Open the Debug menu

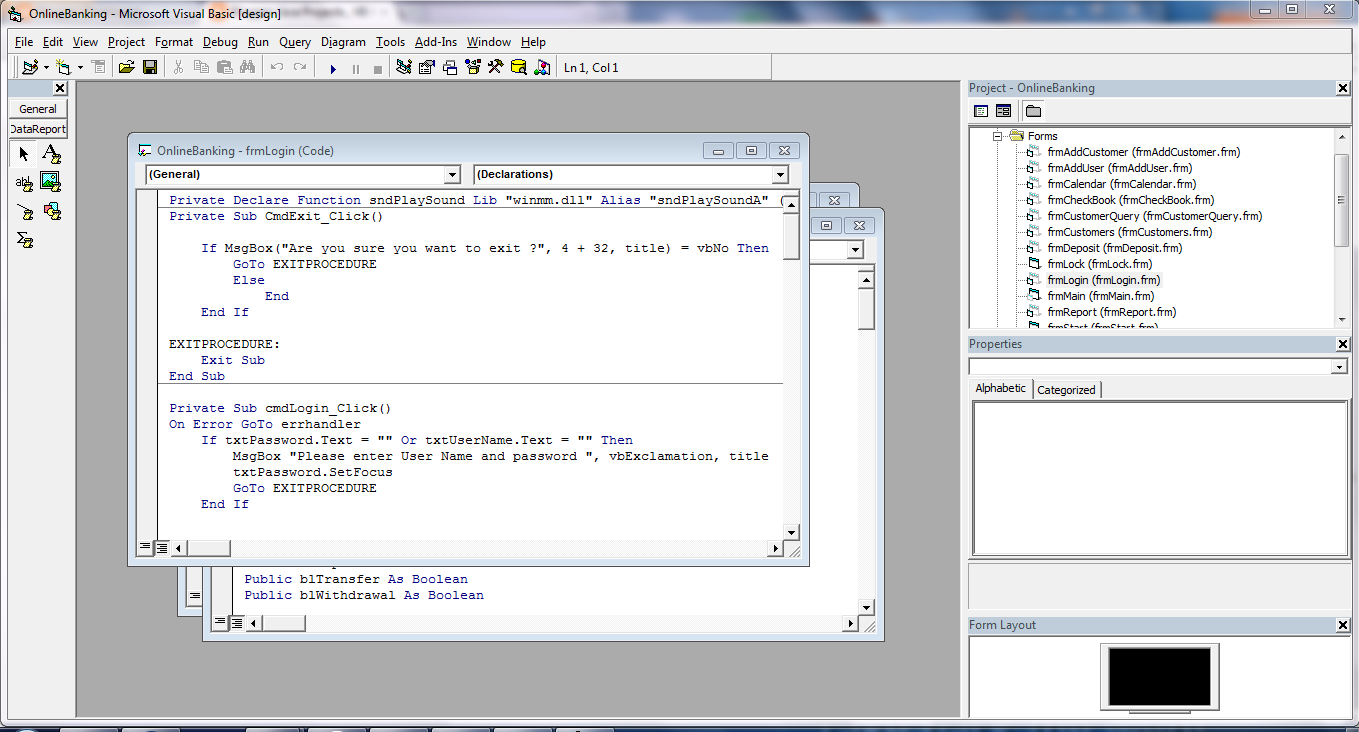221,42
